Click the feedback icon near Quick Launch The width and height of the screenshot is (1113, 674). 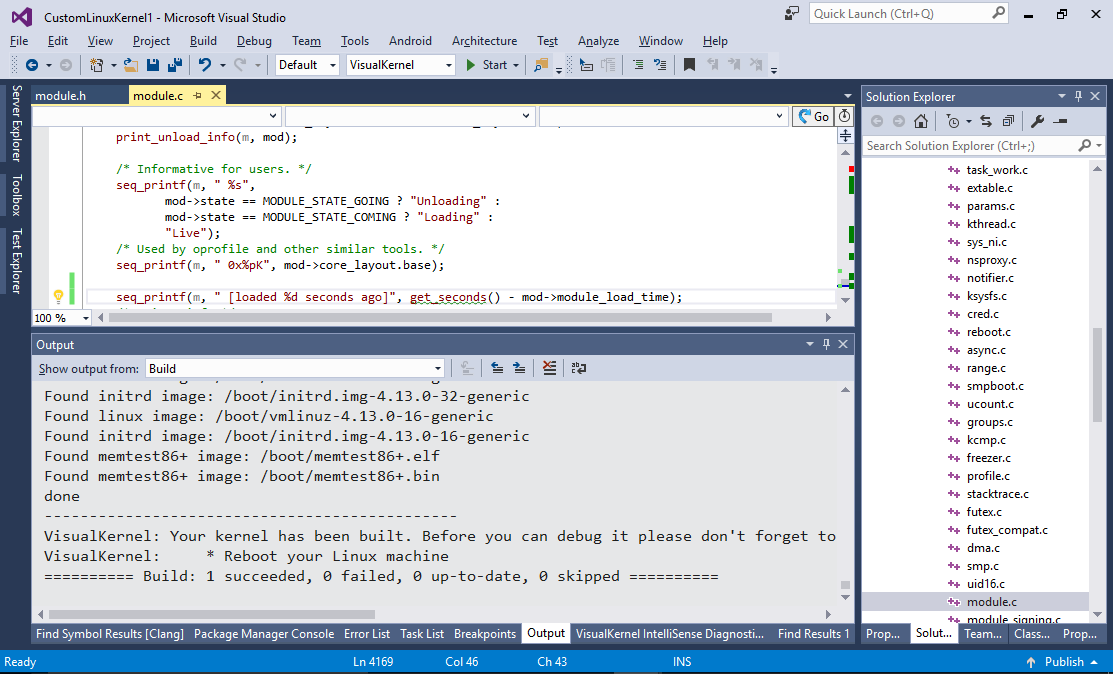click(x=791, y=13)
